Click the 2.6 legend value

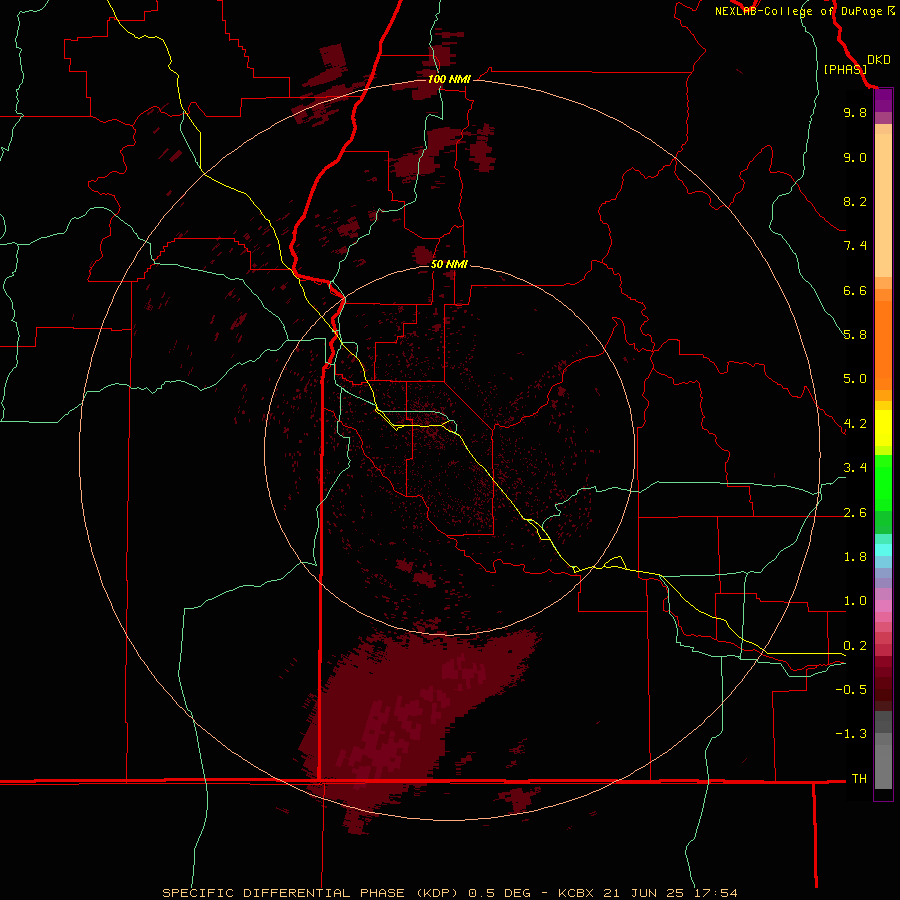(855, 513)
